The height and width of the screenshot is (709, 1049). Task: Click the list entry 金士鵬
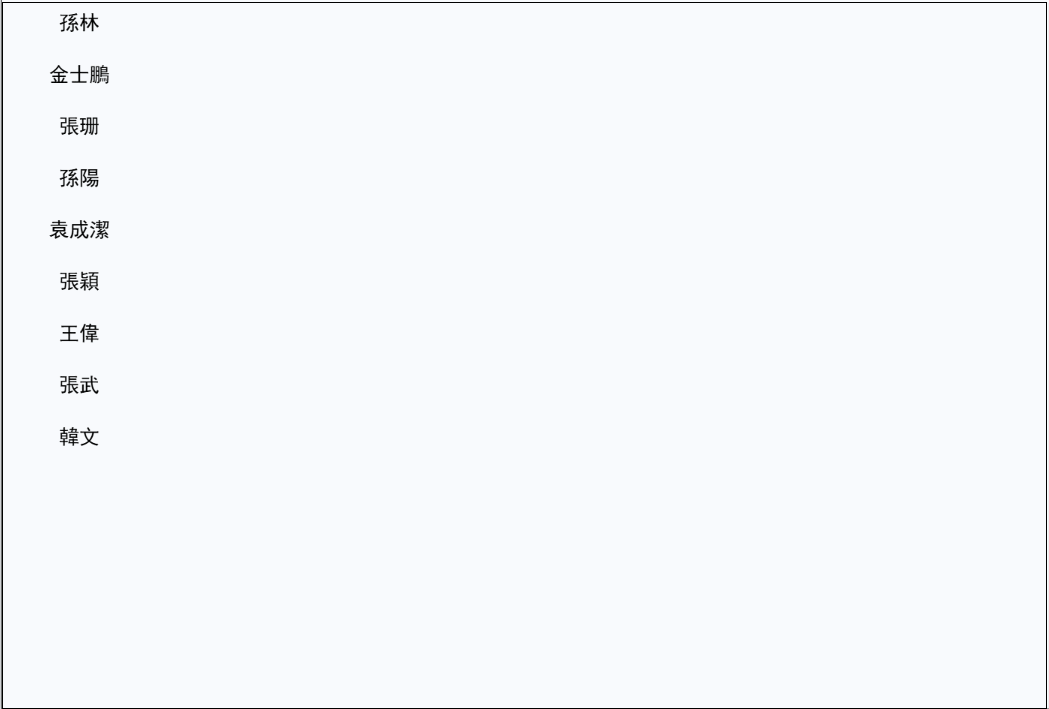tap(79, 75)
